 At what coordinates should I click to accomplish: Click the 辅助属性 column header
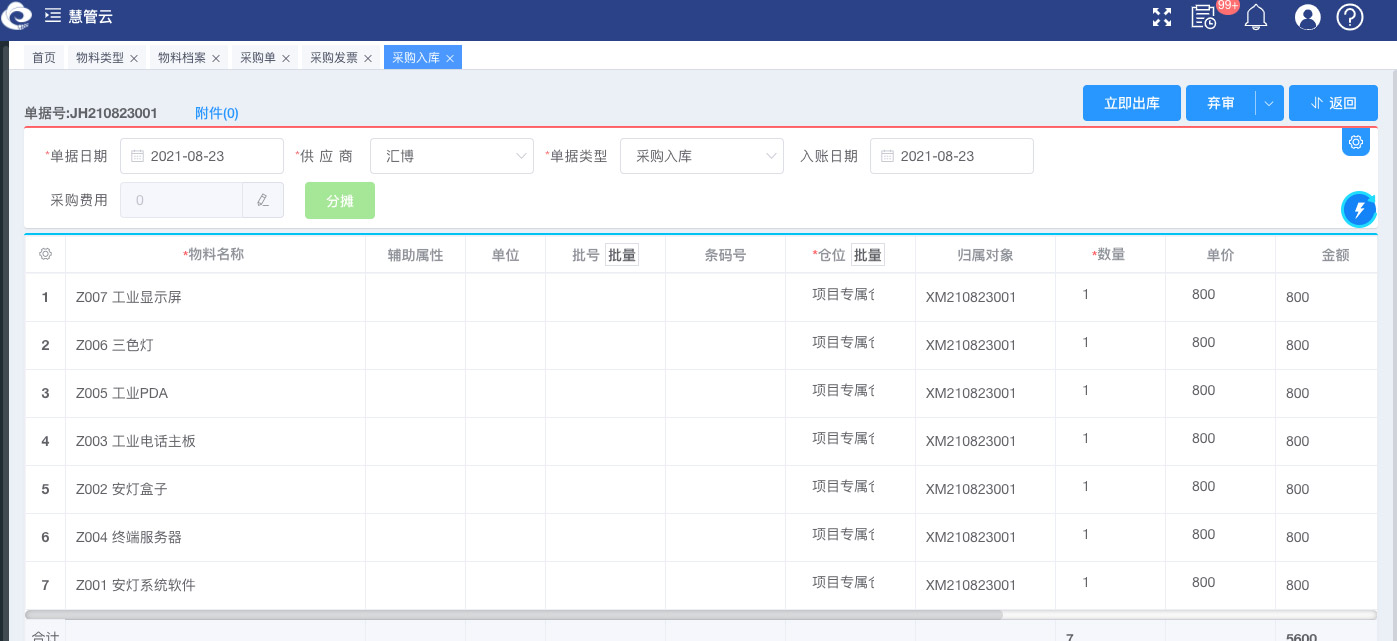click(415, 255)
